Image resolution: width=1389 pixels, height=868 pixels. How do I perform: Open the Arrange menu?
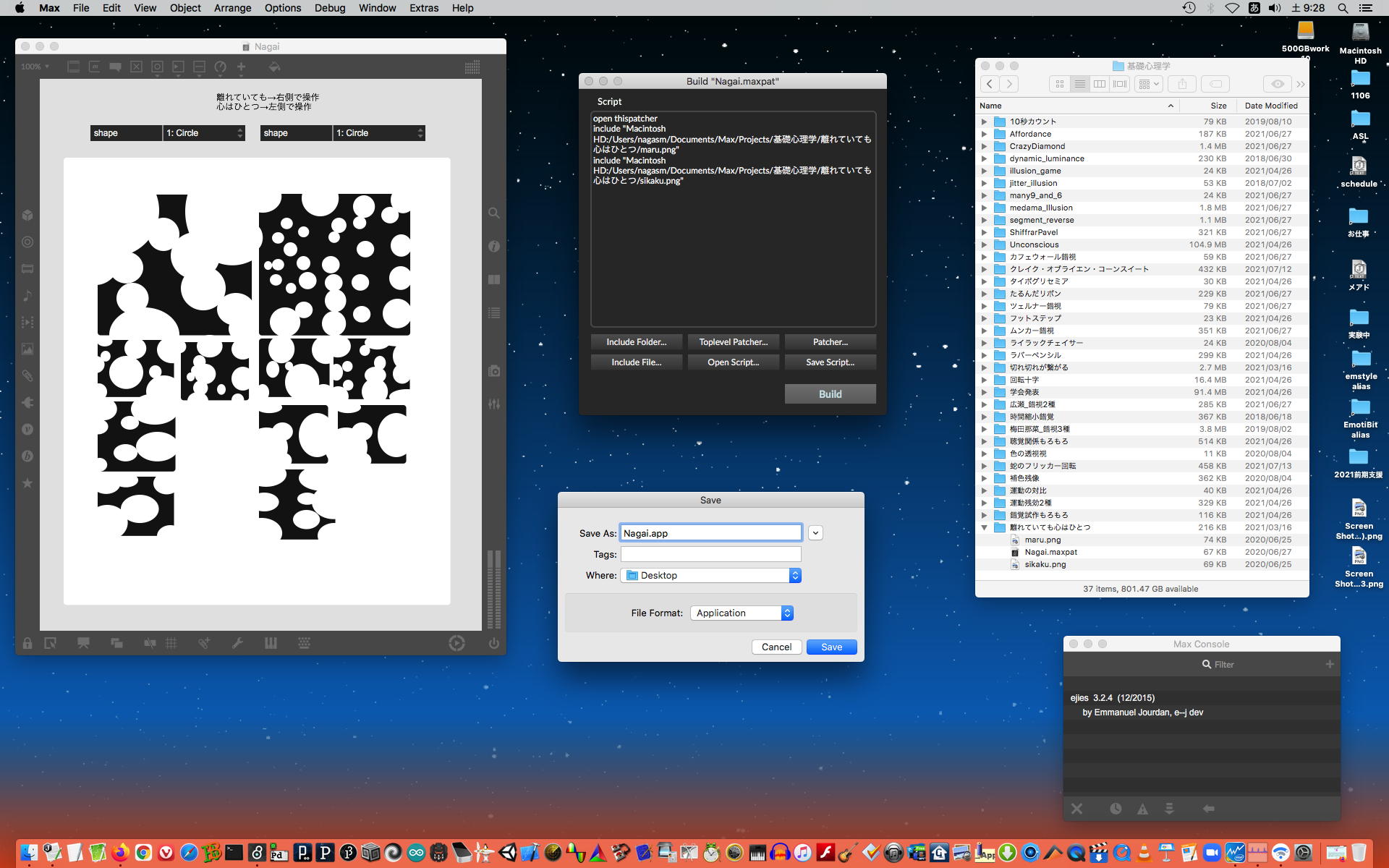click(232, 8)
